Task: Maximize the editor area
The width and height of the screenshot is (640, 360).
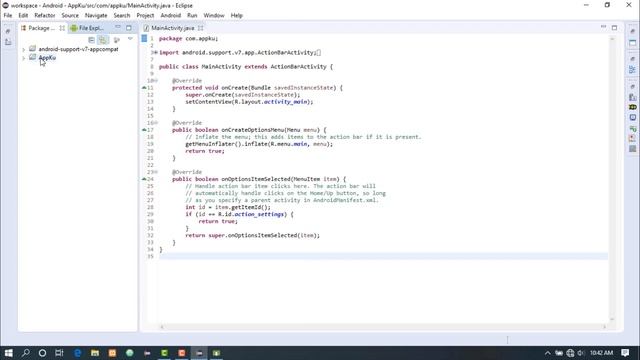Action: [x=614, y=28]
